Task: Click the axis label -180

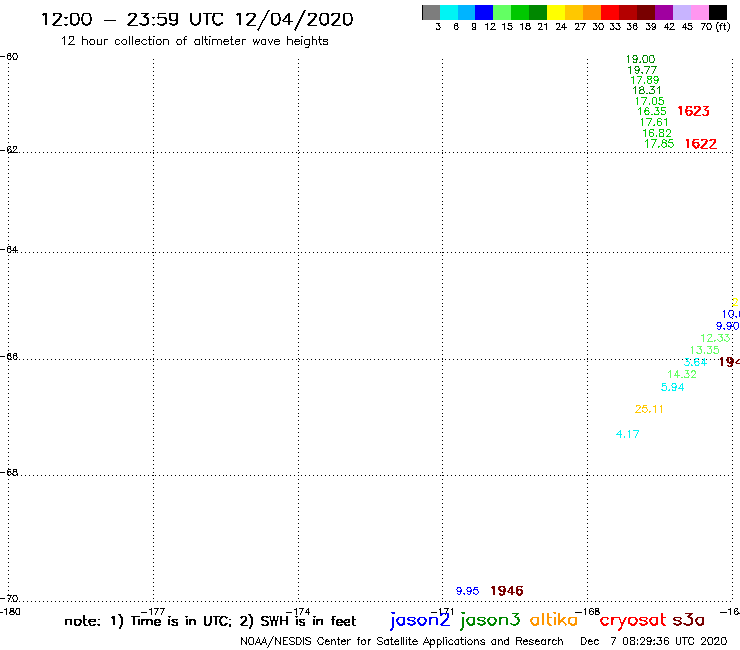Action: (x=10, y=612)
